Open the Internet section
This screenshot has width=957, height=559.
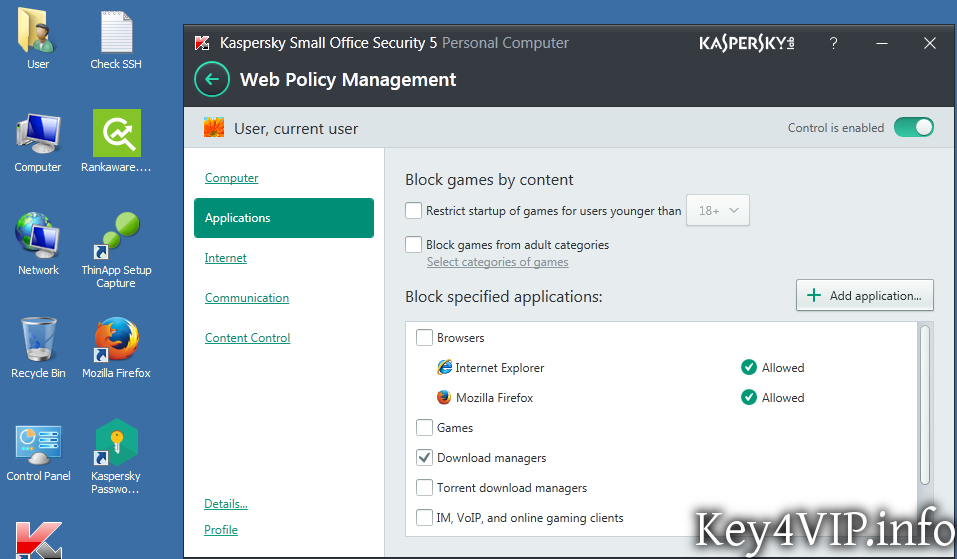(225, 258)
